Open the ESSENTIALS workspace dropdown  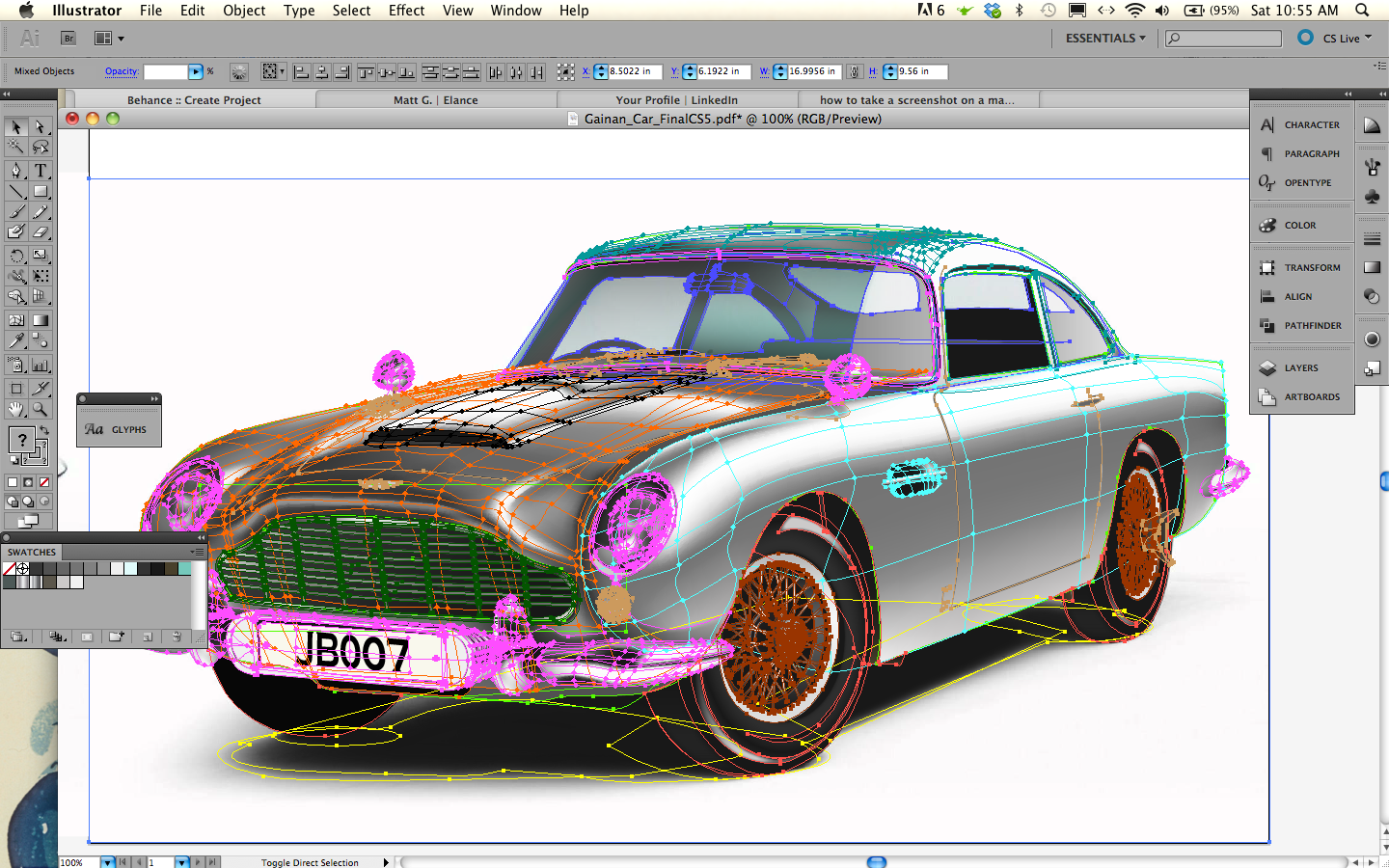[x=1105, y=39]
